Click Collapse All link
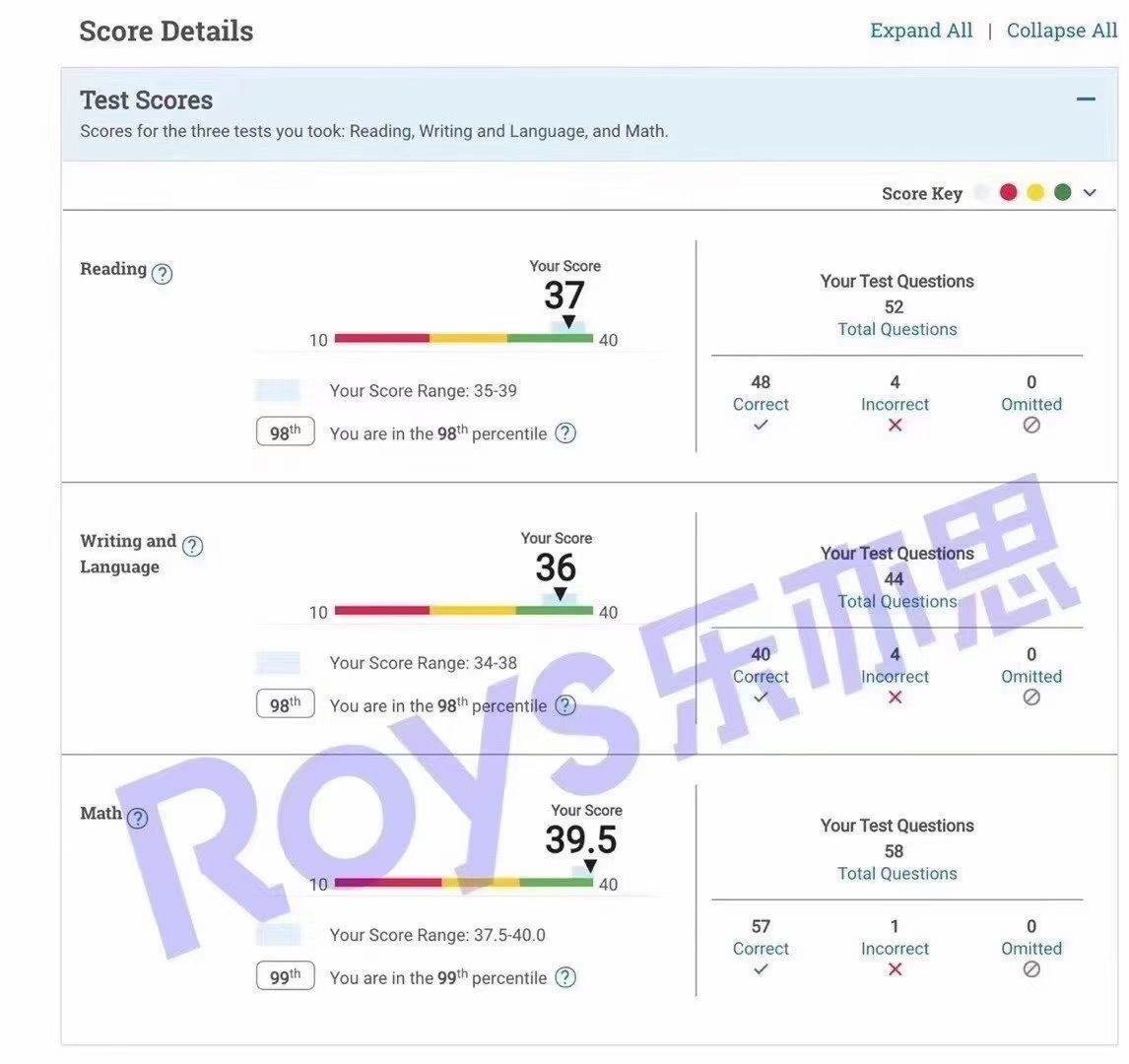Viewport: 1129px width, 1064px height. click(x=1061, y=31)
